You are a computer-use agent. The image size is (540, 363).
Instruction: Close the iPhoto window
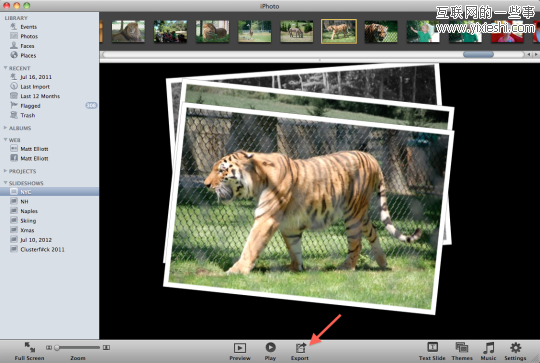[7, 6]
